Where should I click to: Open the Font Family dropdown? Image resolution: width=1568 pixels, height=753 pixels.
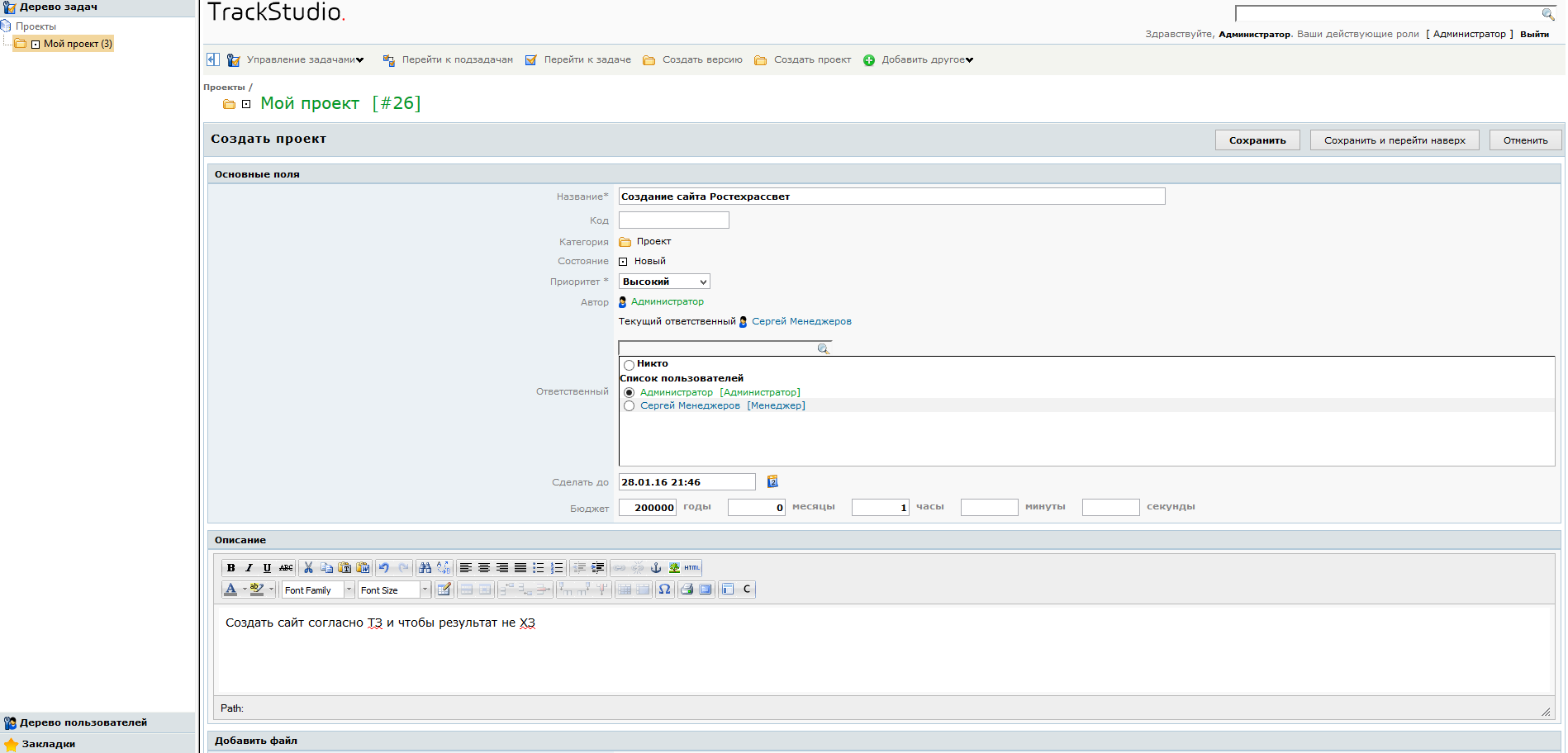pyautogui.click(x=318, y=590)
